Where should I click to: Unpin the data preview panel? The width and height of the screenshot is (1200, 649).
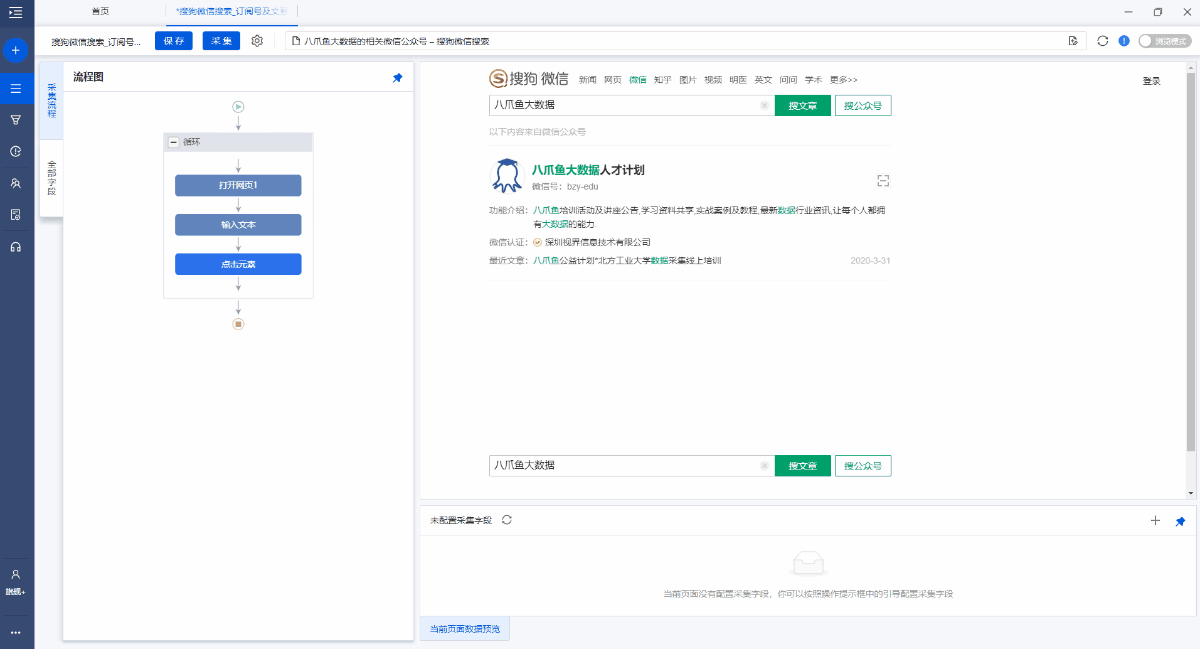(1180, 521)
